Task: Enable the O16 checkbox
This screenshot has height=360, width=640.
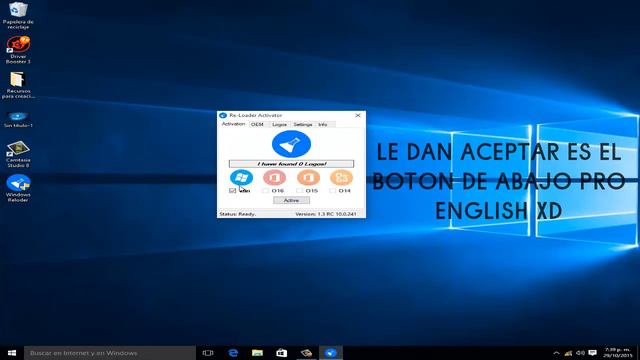Action: point(266,191)
